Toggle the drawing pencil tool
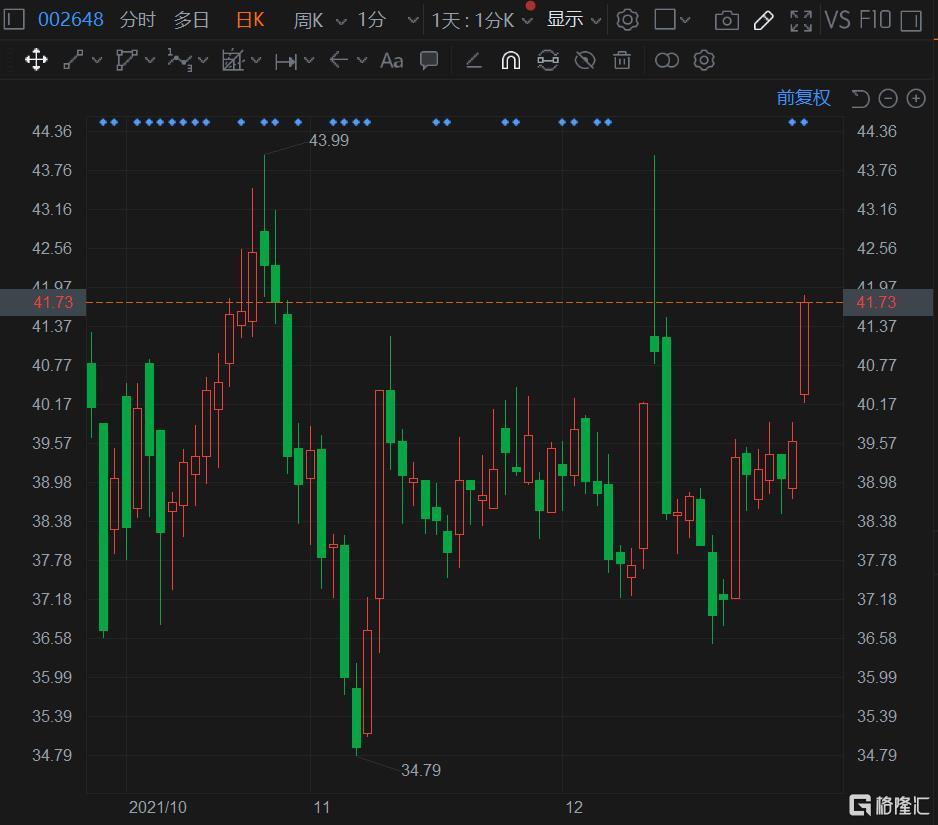The image size is (938, 825). click(763, 20)
